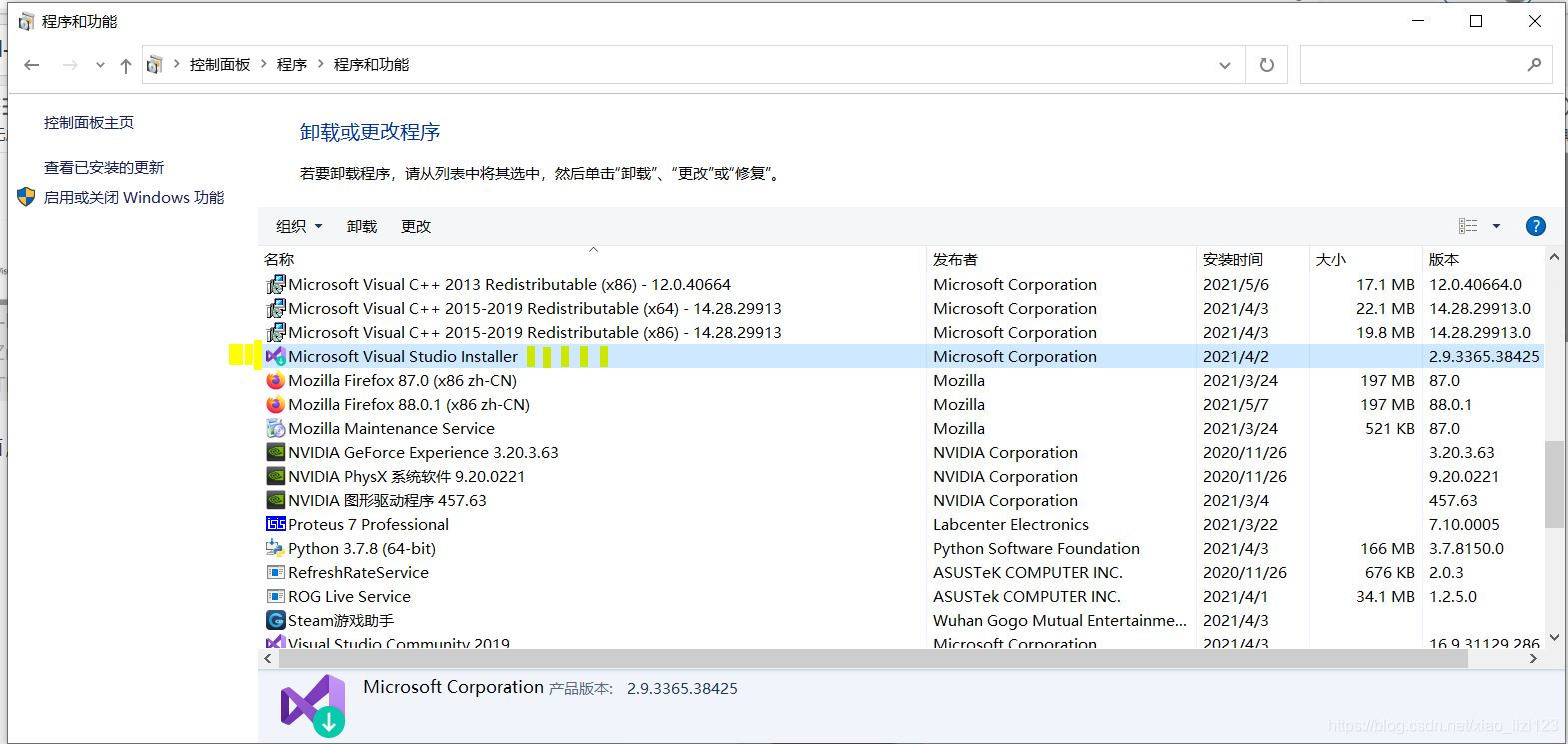Go up one folder level
1568x744 pixels.
tap(125, 65)
